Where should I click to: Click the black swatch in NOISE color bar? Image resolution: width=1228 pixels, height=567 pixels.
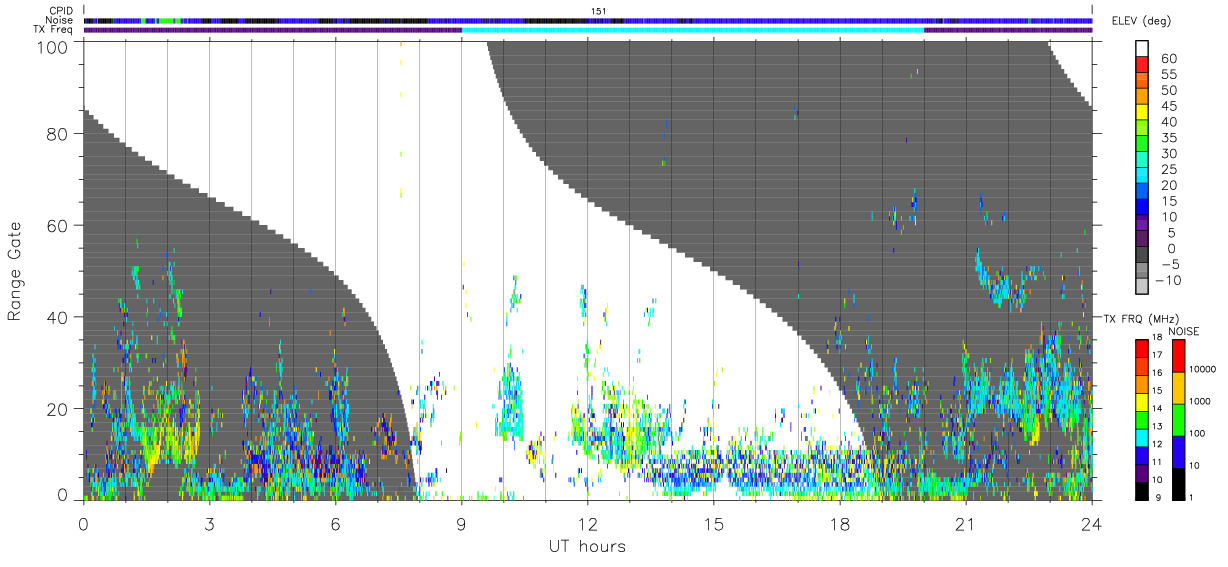point(1178,483)
